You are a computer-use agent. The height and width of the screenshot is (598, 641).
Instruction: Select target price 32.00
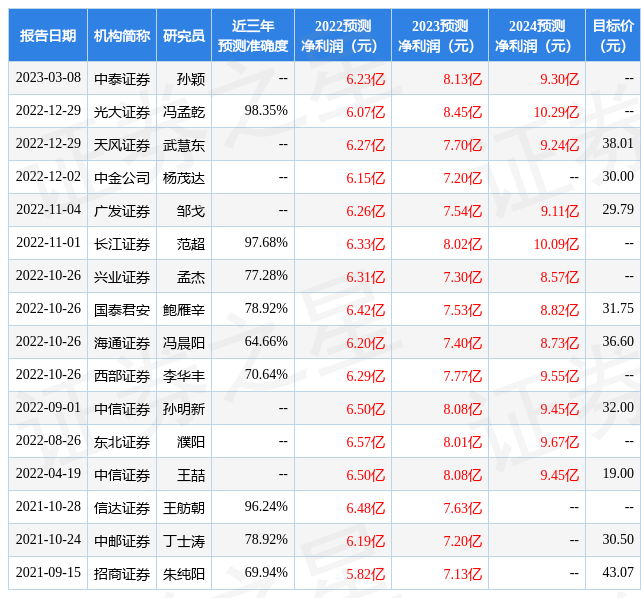pyautogui.click(x=618, y=408)
